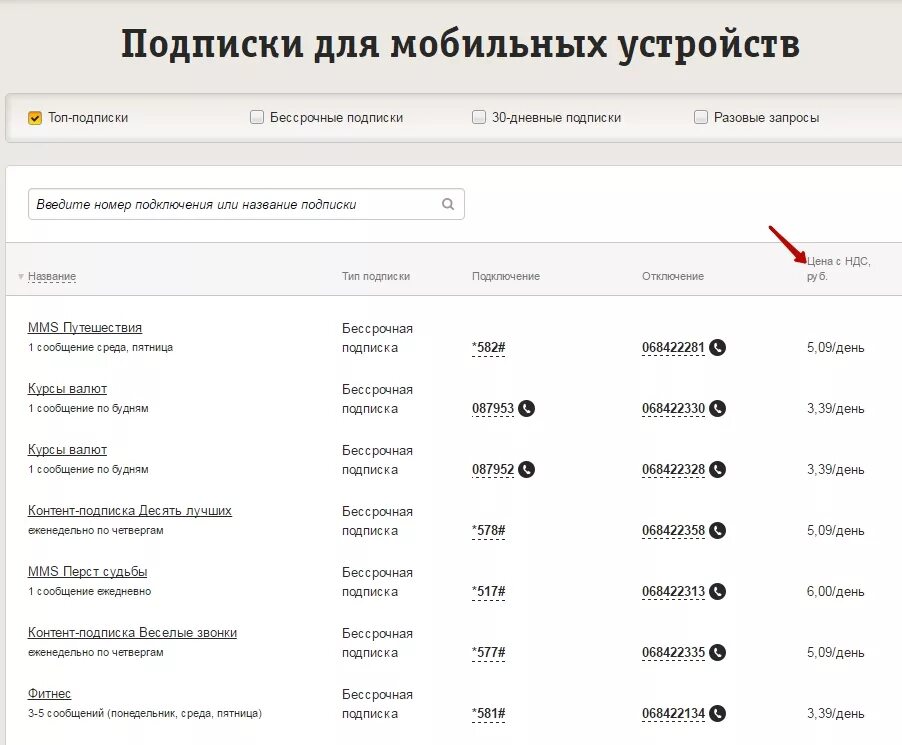Screen dimensions: 902x745
Task: Click price 5,09/день in Десять лучших row
Action: click(x=835, y=530)
